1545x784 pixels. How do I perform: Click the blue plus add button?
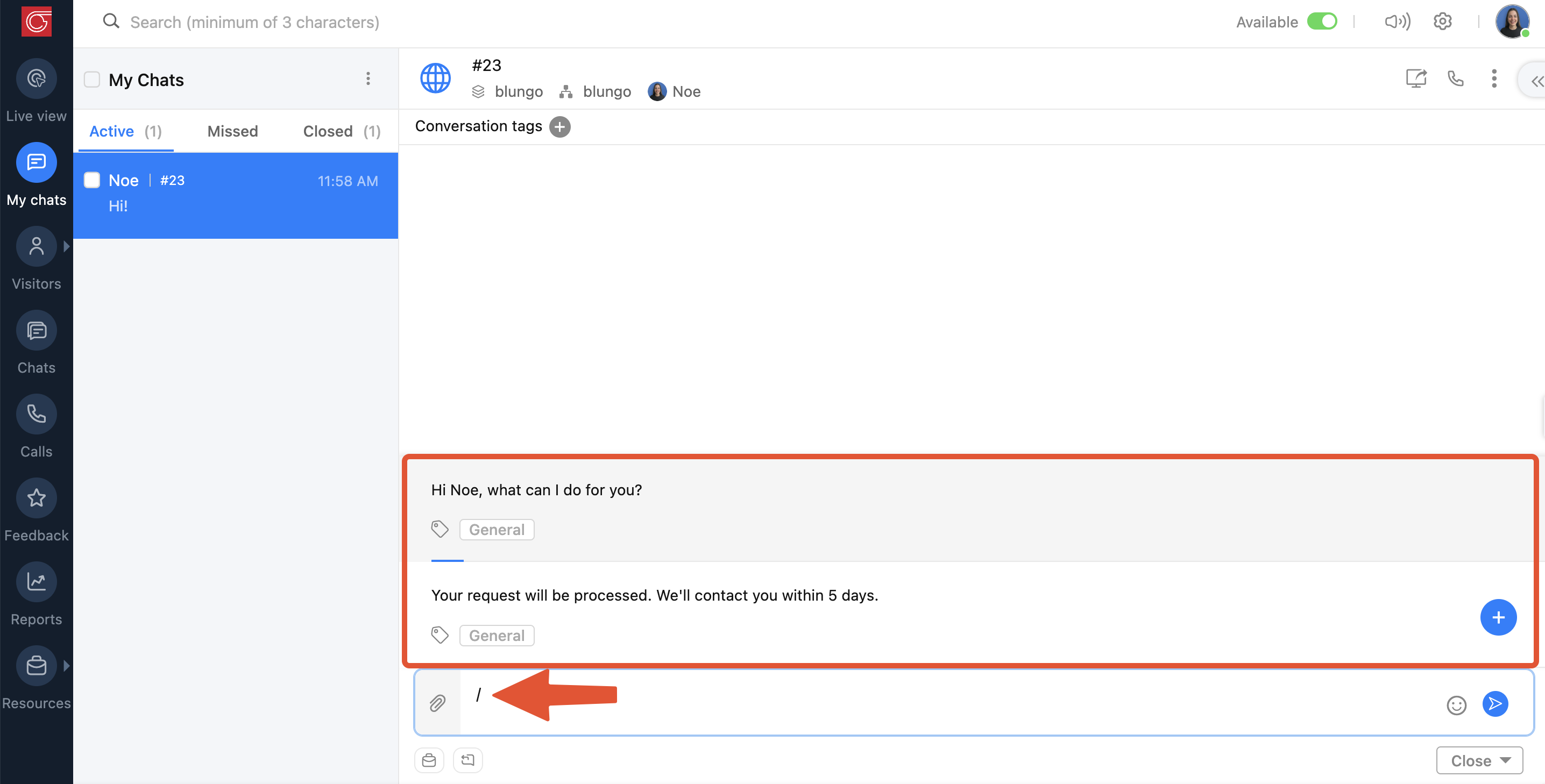coord(1498,617)
